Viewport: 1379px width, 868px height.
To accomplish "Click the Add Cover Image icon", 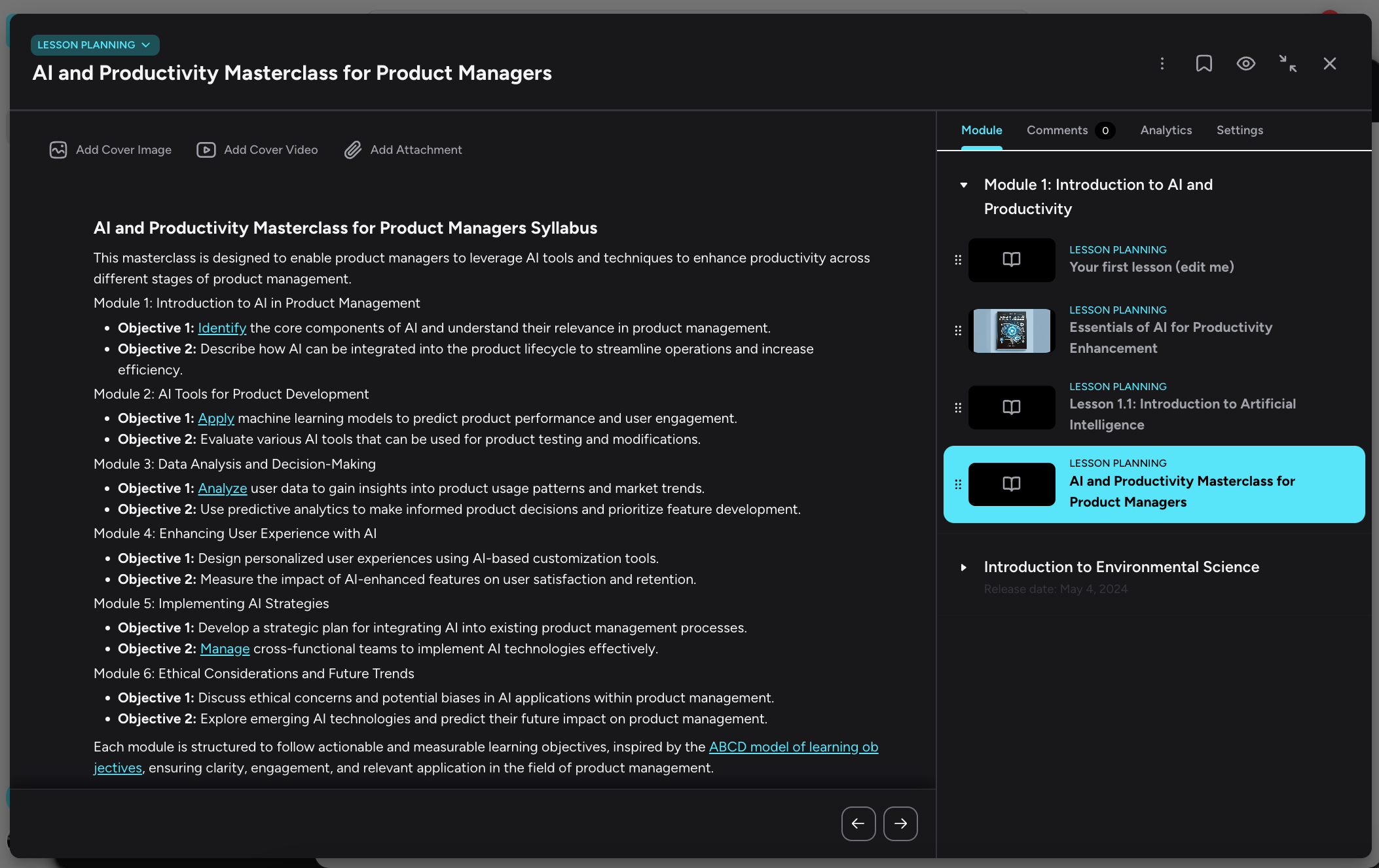I will point(58,150).
